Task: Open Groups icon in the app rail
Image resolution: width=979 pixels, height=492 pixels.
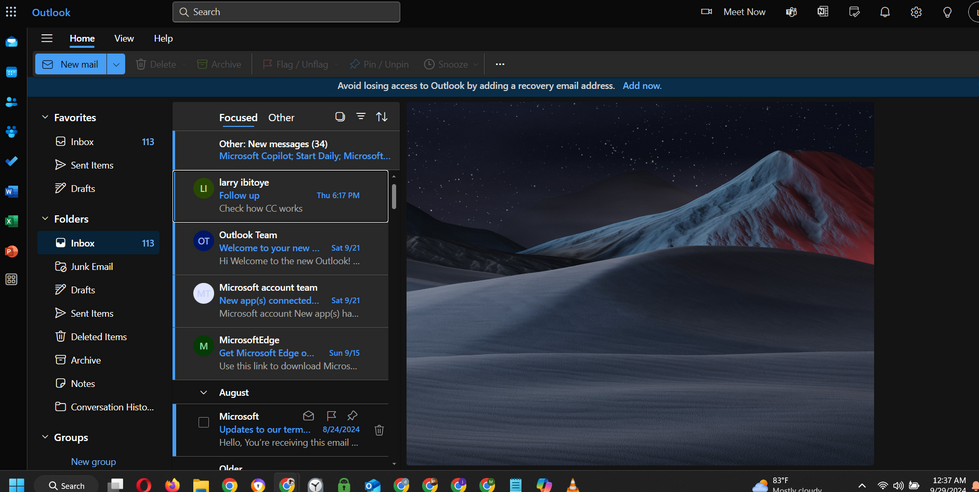Action: (11, 132)
